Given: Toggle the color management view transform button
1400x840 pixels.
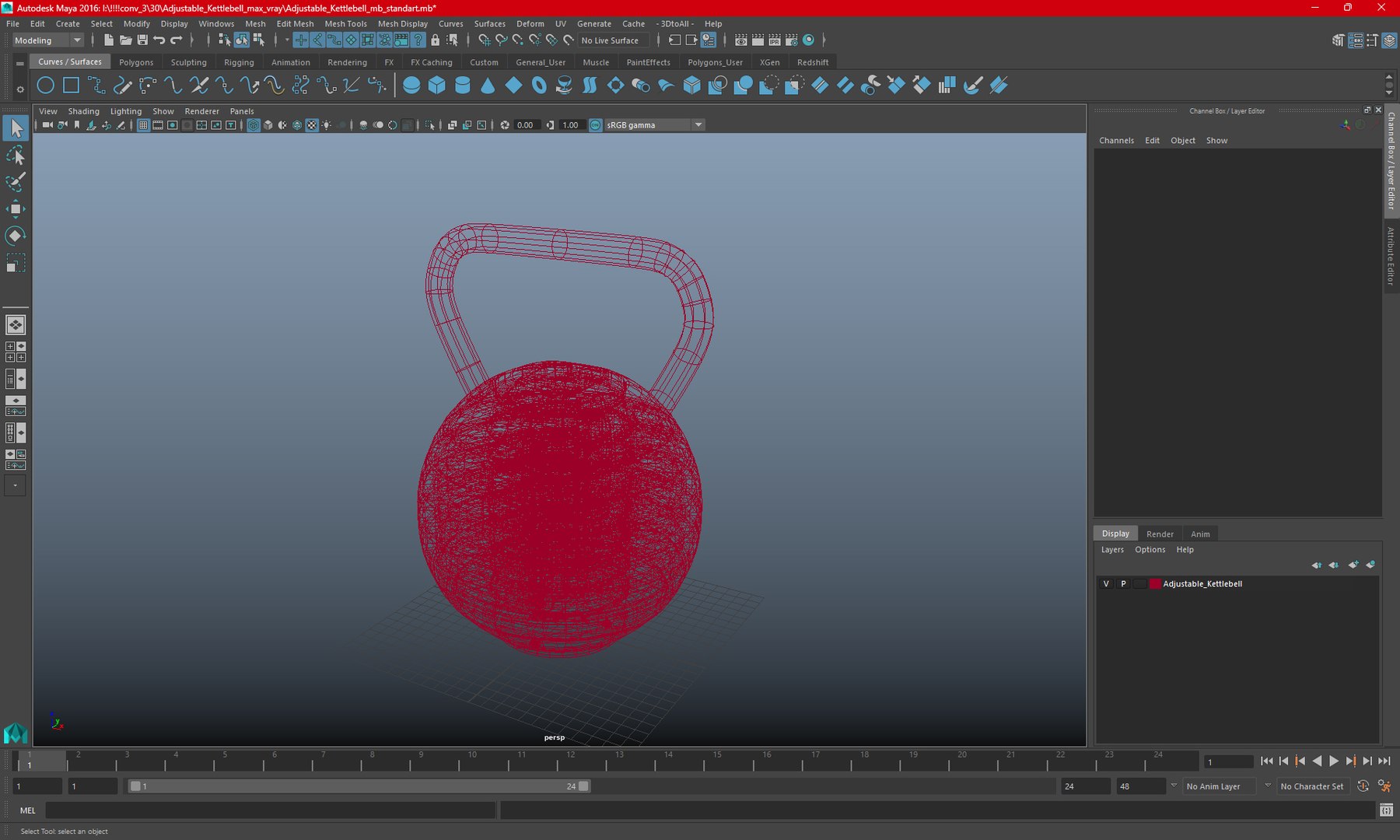Looking at the screenshot, I should click(596, 125).
